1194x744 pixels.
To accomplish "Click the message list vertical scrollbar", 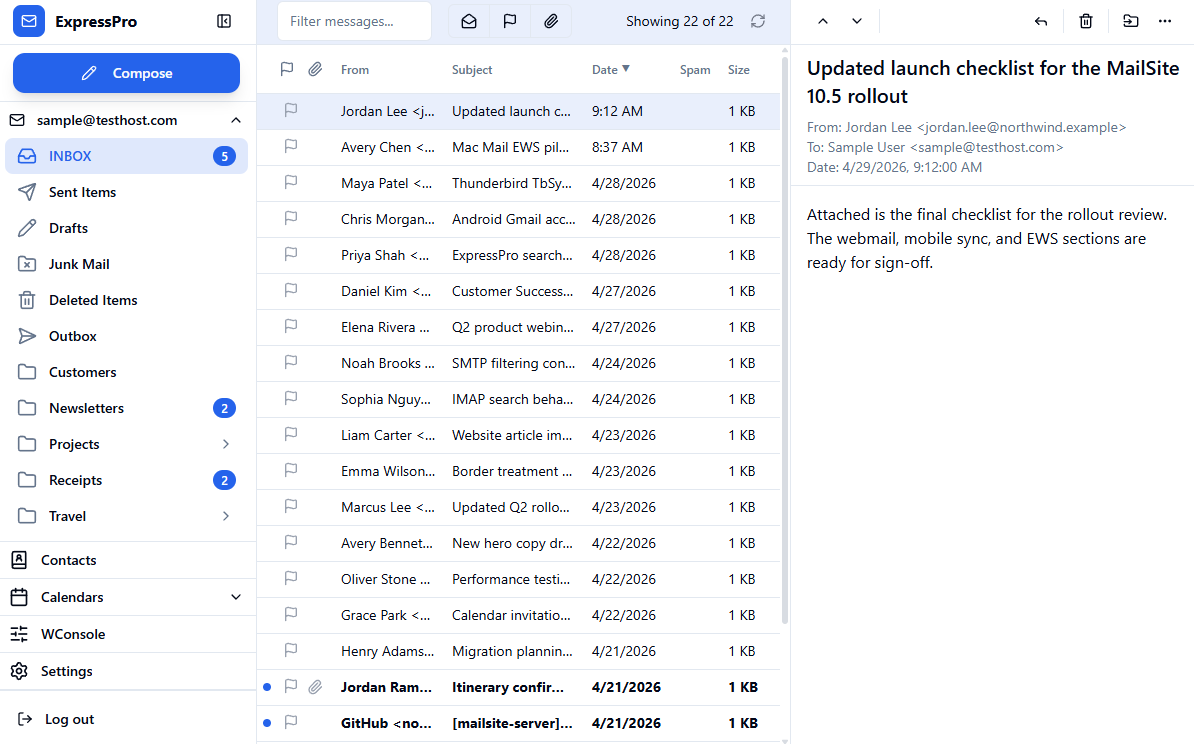I will (x=785, y=339).
